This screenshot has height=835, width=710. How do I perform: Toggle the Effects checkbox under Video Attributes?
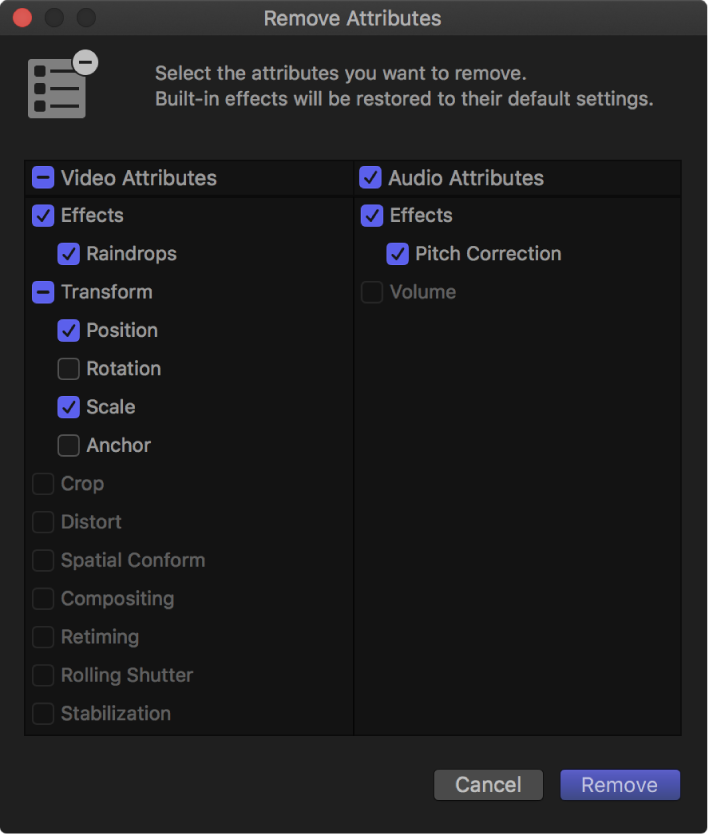click(x=42, y=215)
